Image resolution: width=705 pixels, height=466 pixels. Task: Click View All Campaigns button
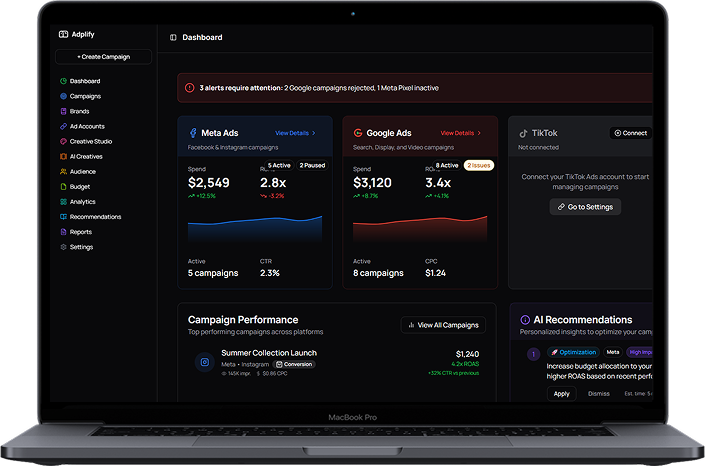443,325
